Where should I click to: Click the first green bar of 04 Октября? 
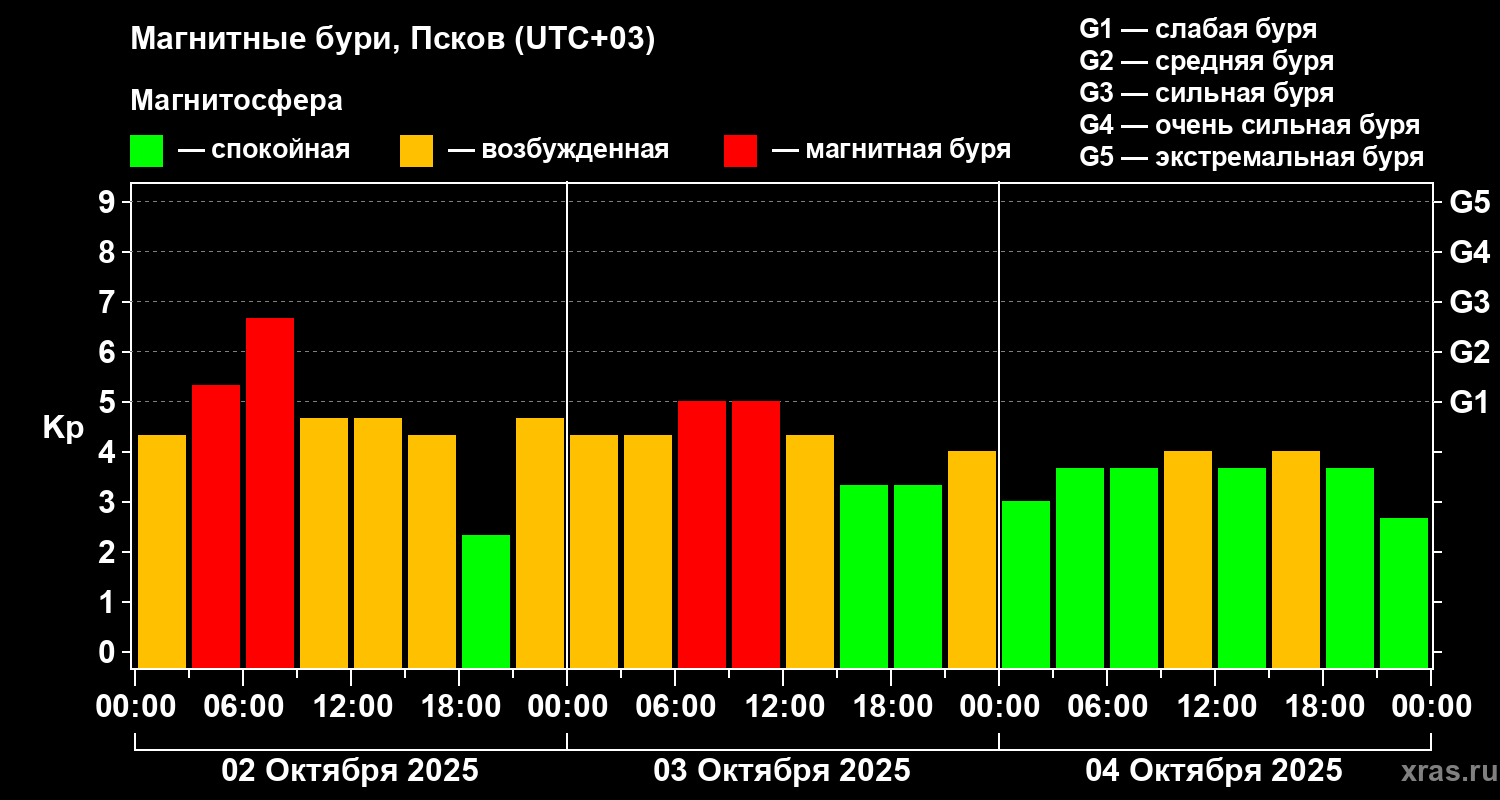[x=1026, y=584]
